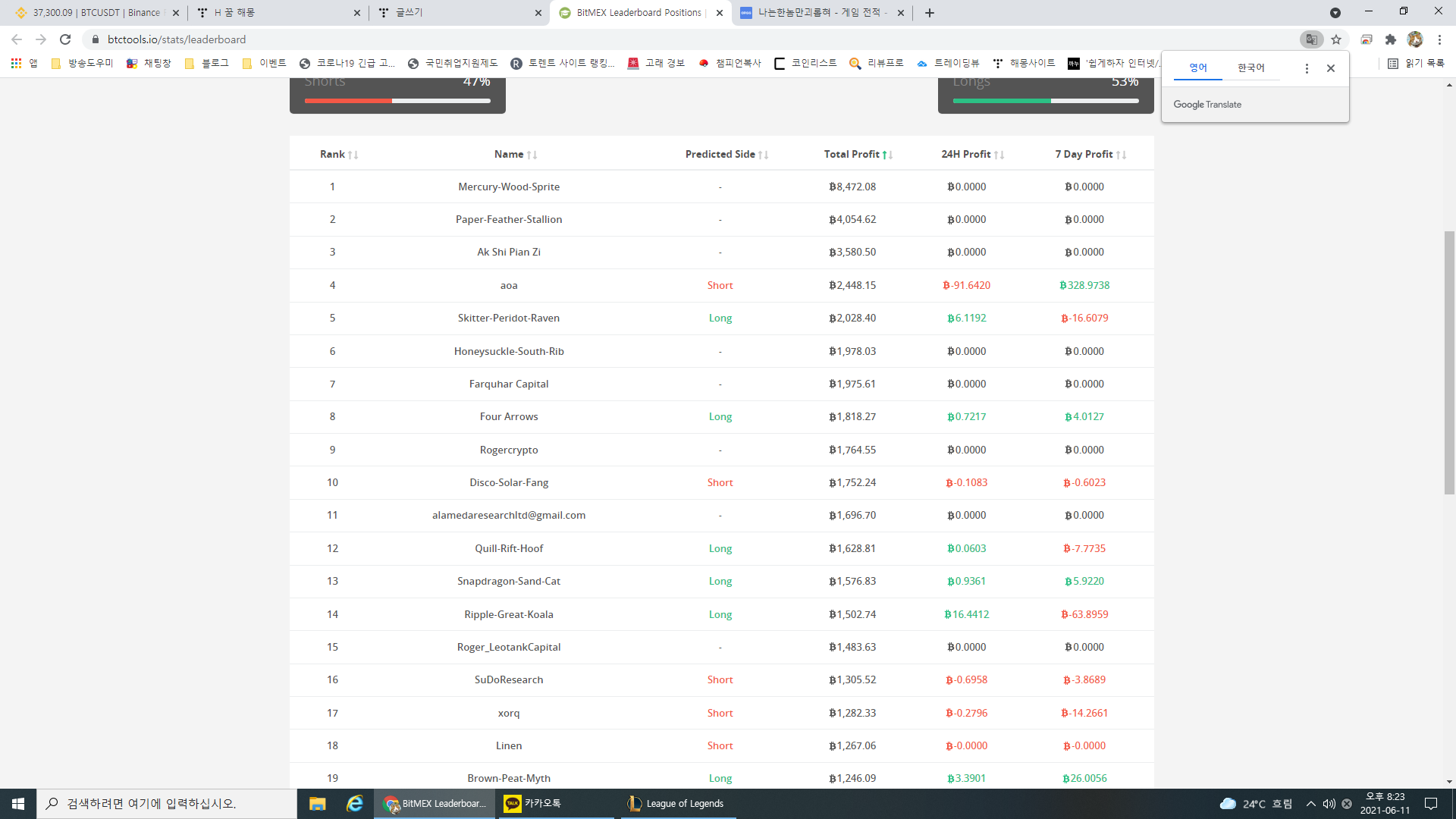Click the name Mercury-Wood-Sprite
The height and width of the screenshot is (819, 1456).
click(509, 187)
